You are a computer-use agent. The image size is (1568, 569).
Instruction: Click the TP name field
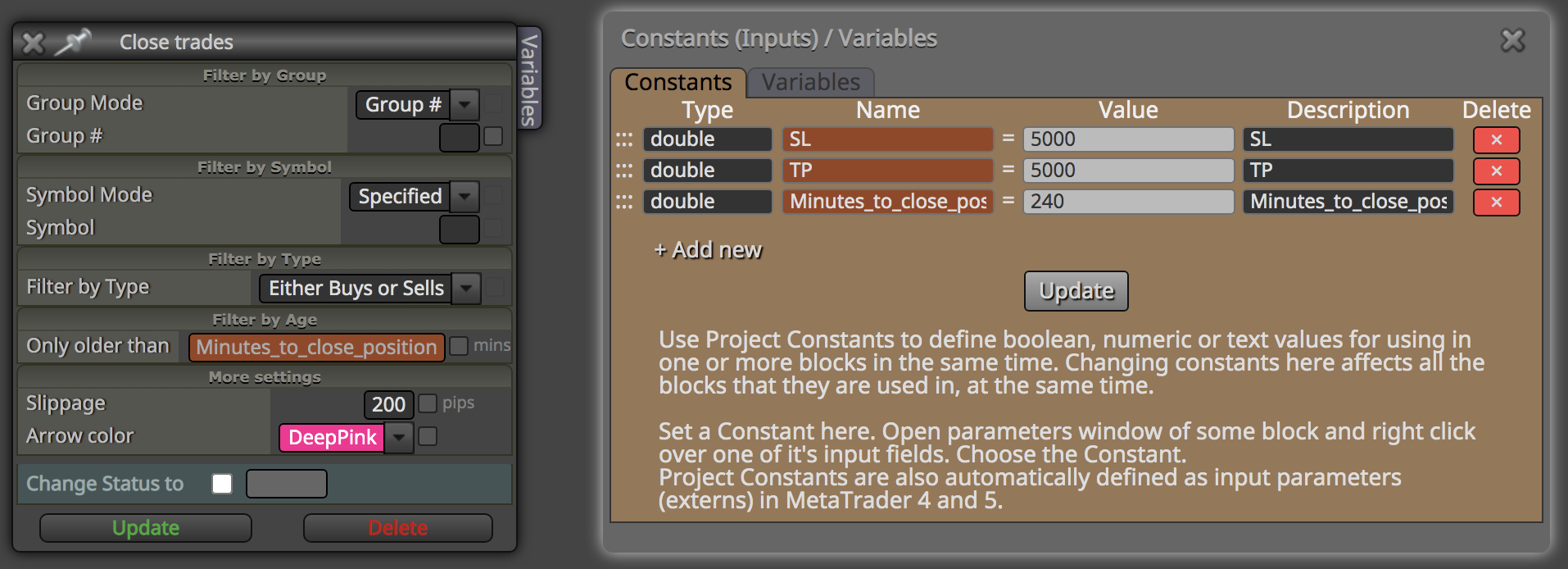(888, 171)
